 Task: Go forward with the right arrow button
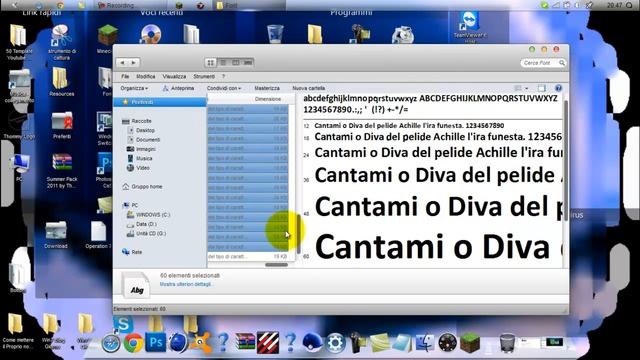point(133,62)
